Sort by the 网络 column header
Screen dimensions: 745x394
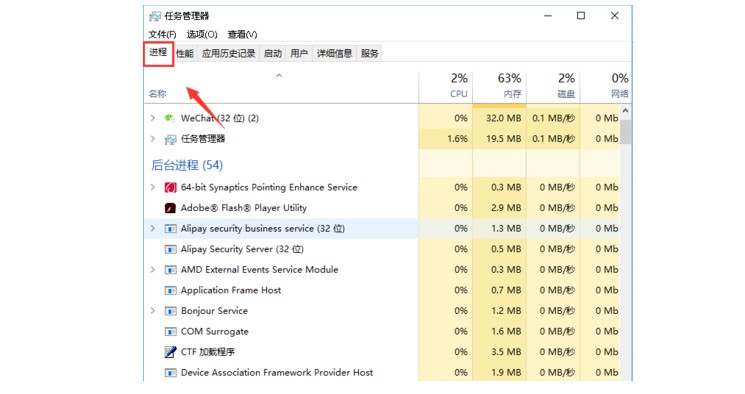pyautogui.click(x=606, y=86)
